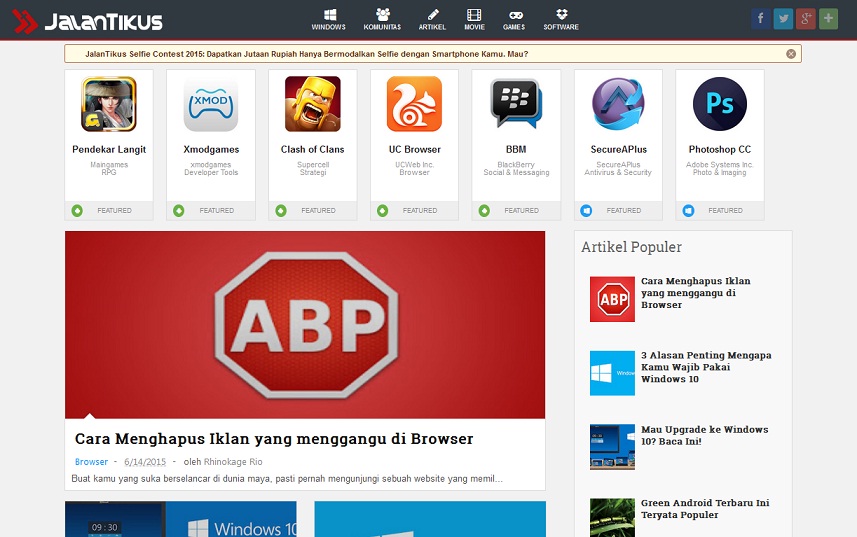
Task: Click BlackBerry Social & Messaging text
Action: point(516,168)
